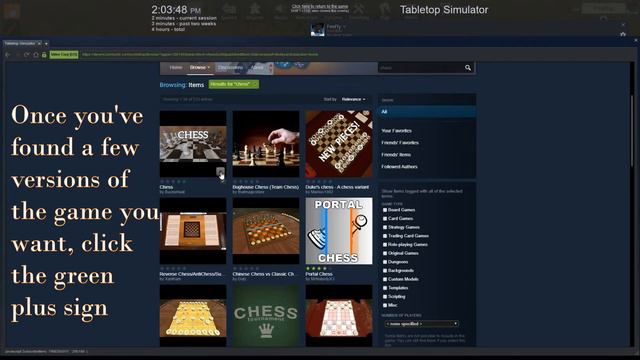Open the About tab
Screen dimensions: 640x360
257,68
